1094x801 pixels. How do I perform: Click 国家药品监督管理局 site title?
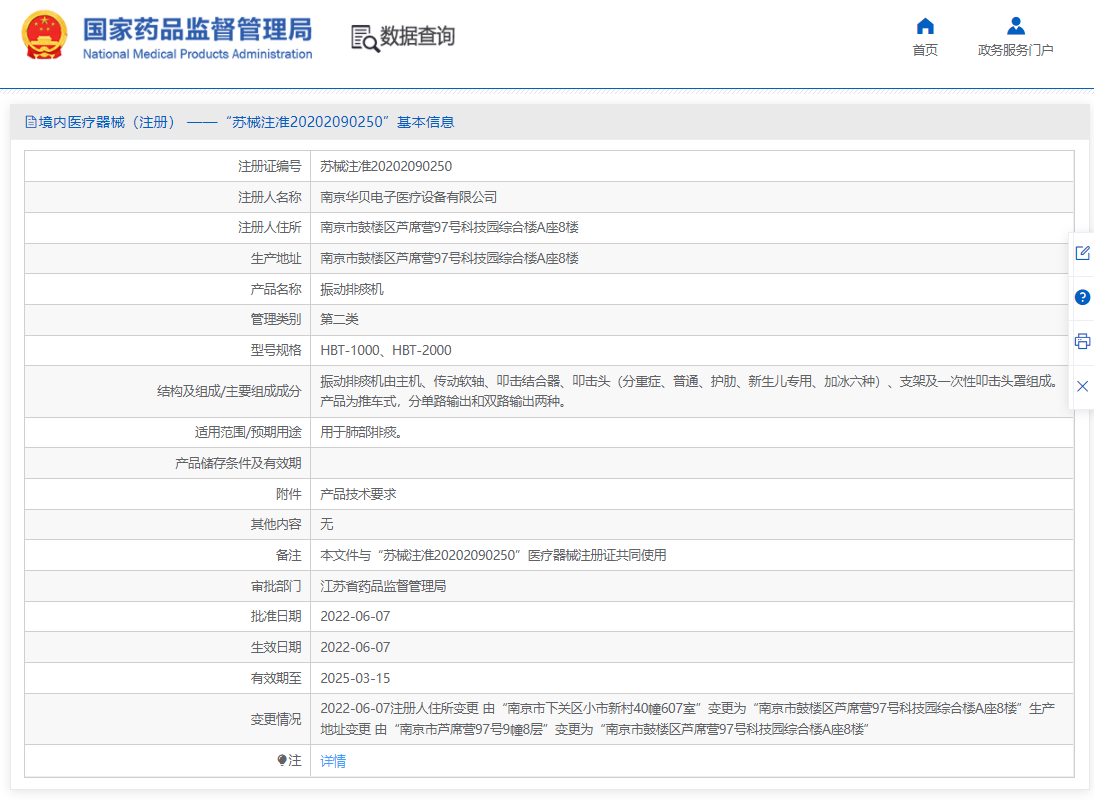(197, 29)
